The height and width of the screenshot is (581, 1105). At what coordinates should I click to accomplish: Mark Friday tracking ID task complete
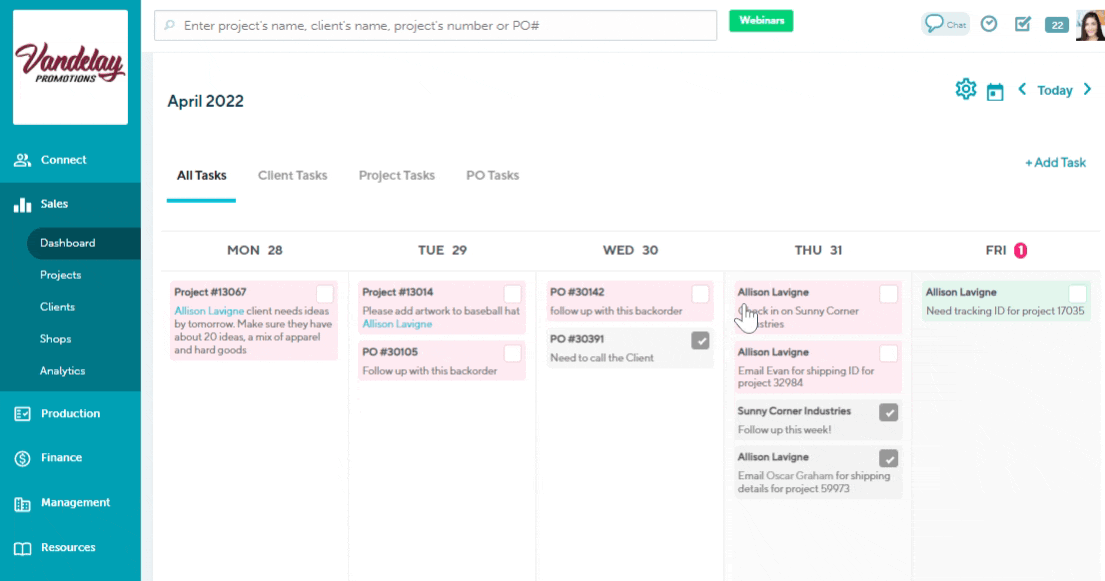[1077, 294]
